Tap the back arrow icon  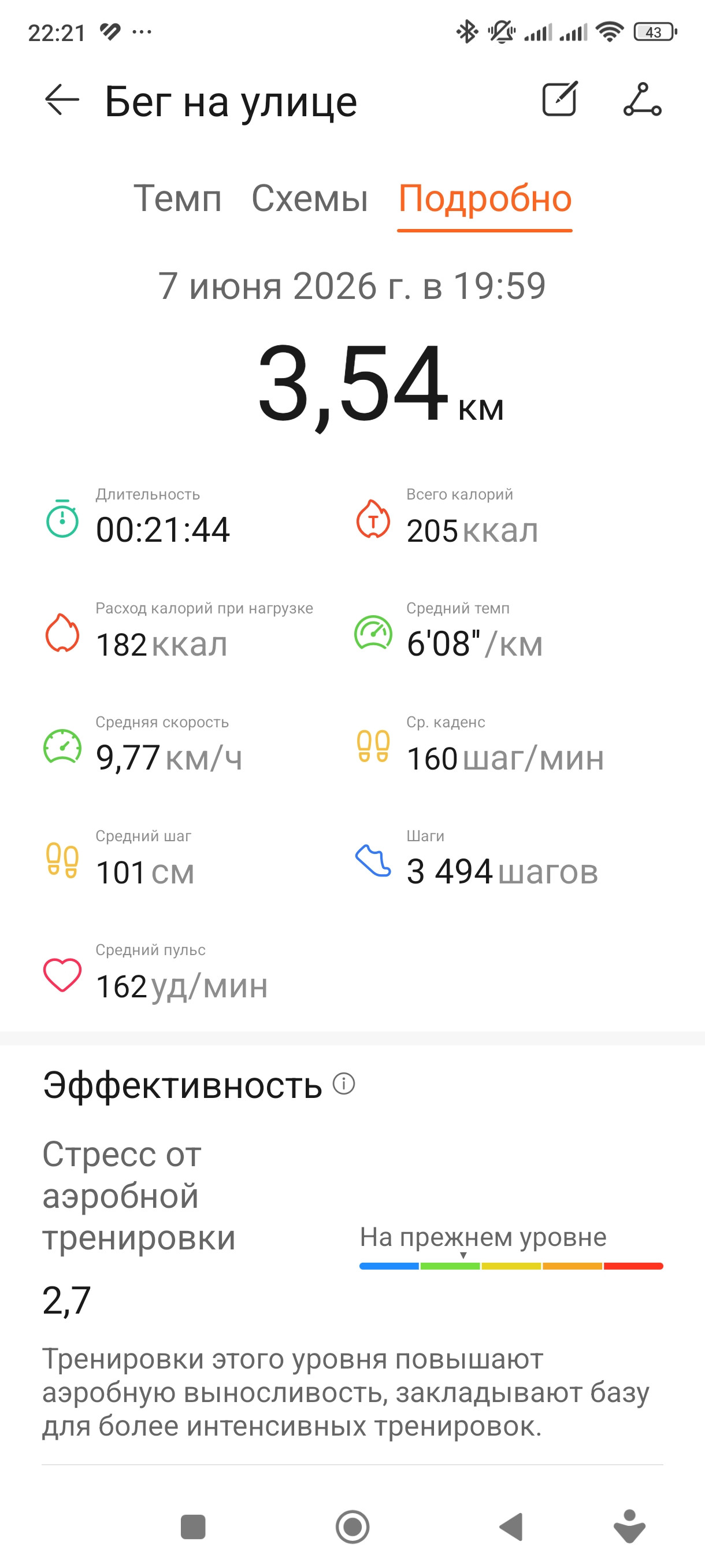62,100
